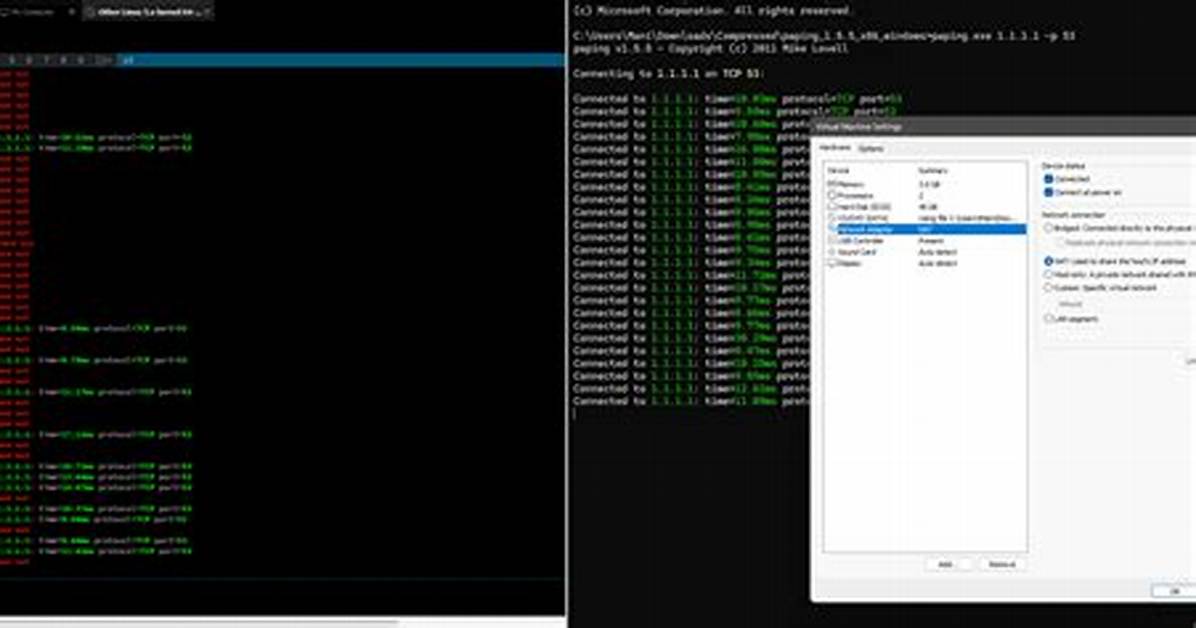This screenshot has height=628, width=1196.
Task: Click the Summary column header
Action: click(933, 170)
